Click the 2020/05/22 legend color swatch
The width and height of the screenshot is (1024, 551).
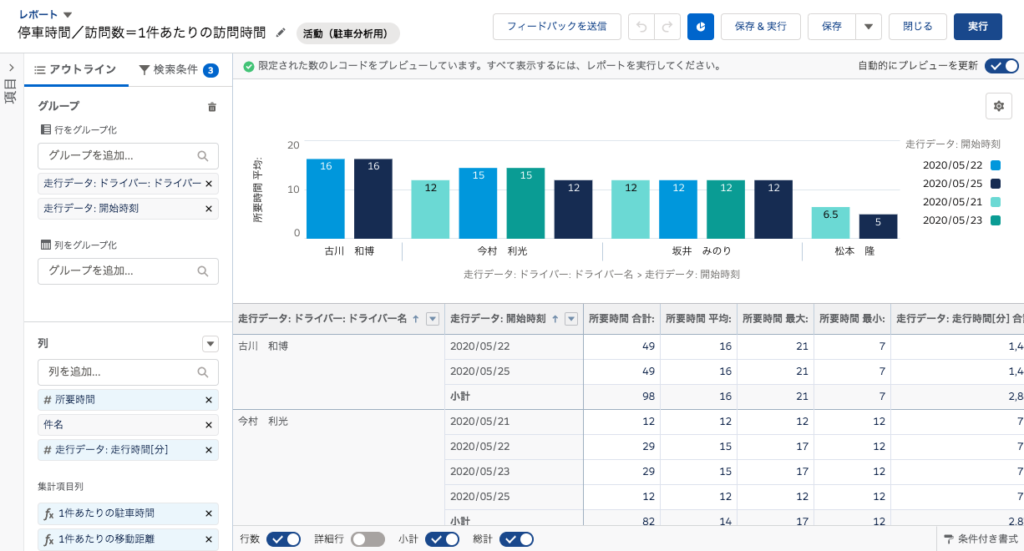click(995, 165)
